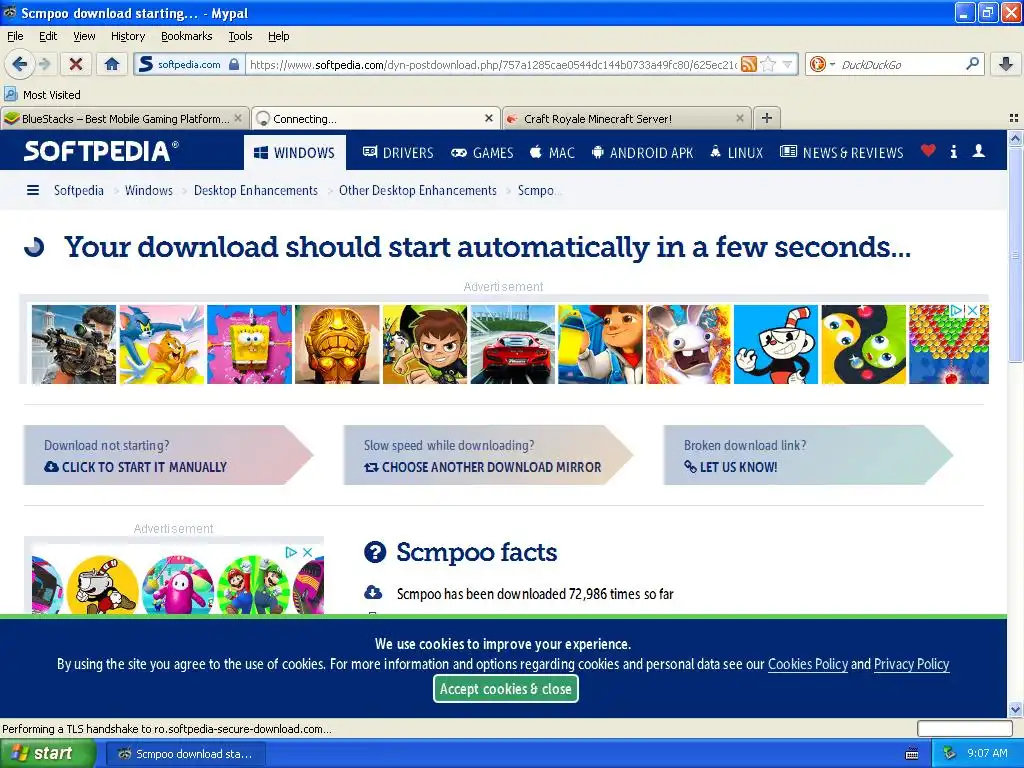The image size is (1024, 768).
Task: Open the Bookmarks menu
Action: click(x=187, y=36)
